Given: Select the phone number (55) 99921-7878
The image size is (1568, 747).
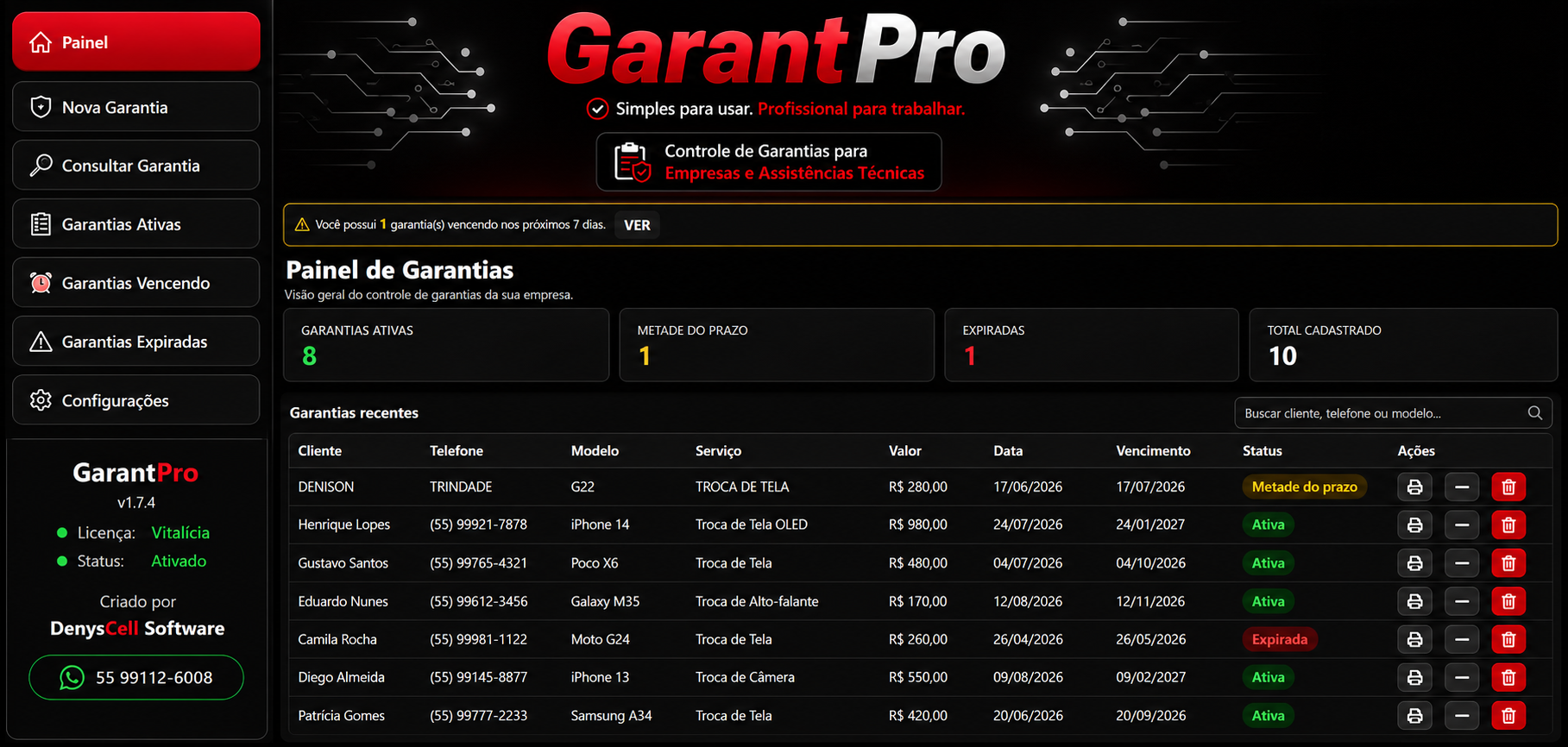Looking at the screenshot, I should [478, 524].
